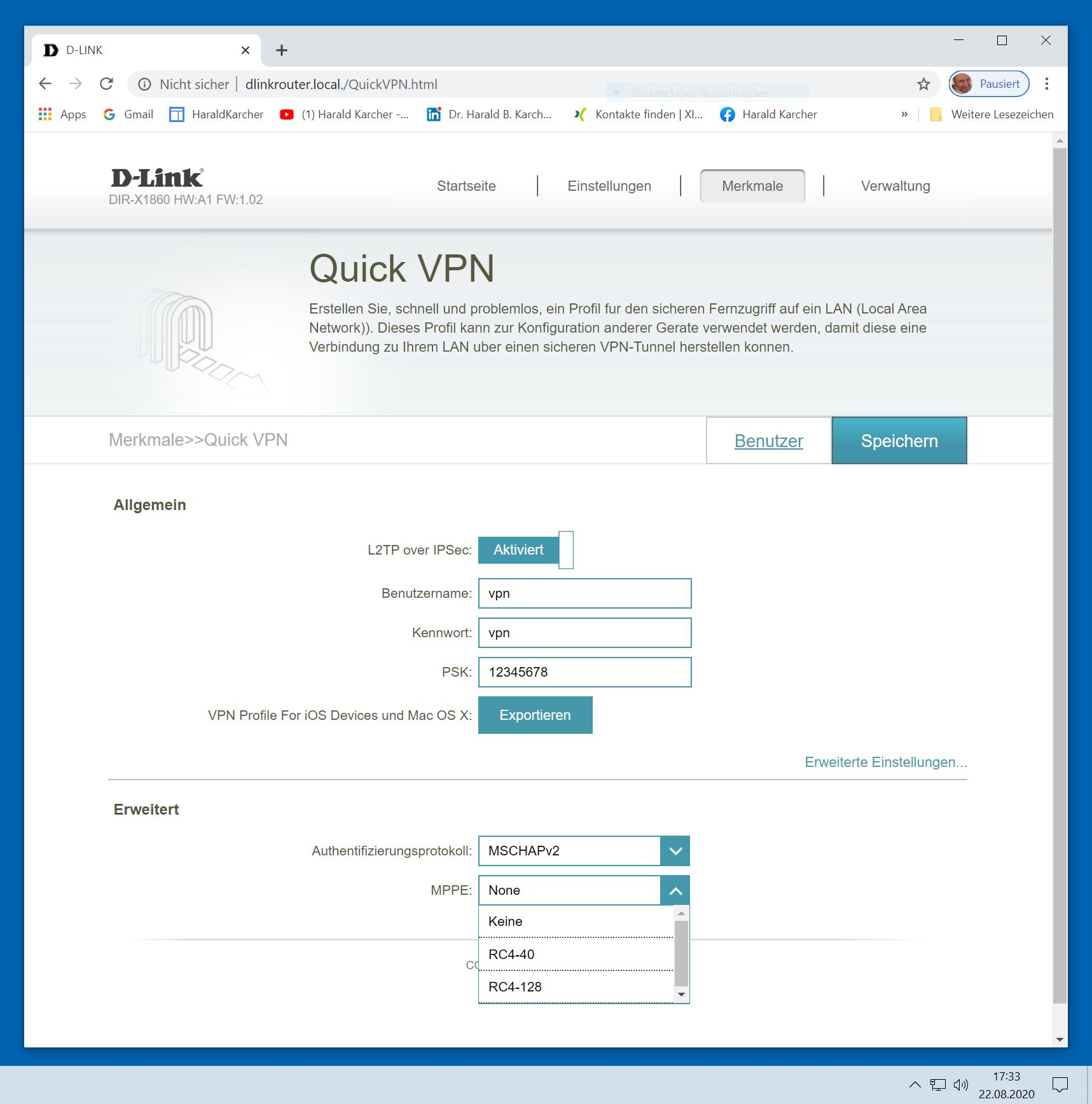Open the Apps bookmark shortcut

click(x=62, y=114)
